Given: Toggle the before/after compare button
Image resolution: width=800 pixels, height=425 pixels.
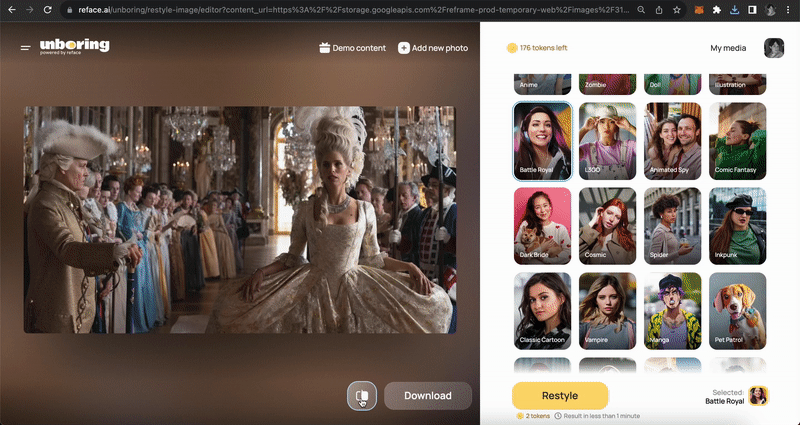Looking at the screenshot, I should coord(362,395).
